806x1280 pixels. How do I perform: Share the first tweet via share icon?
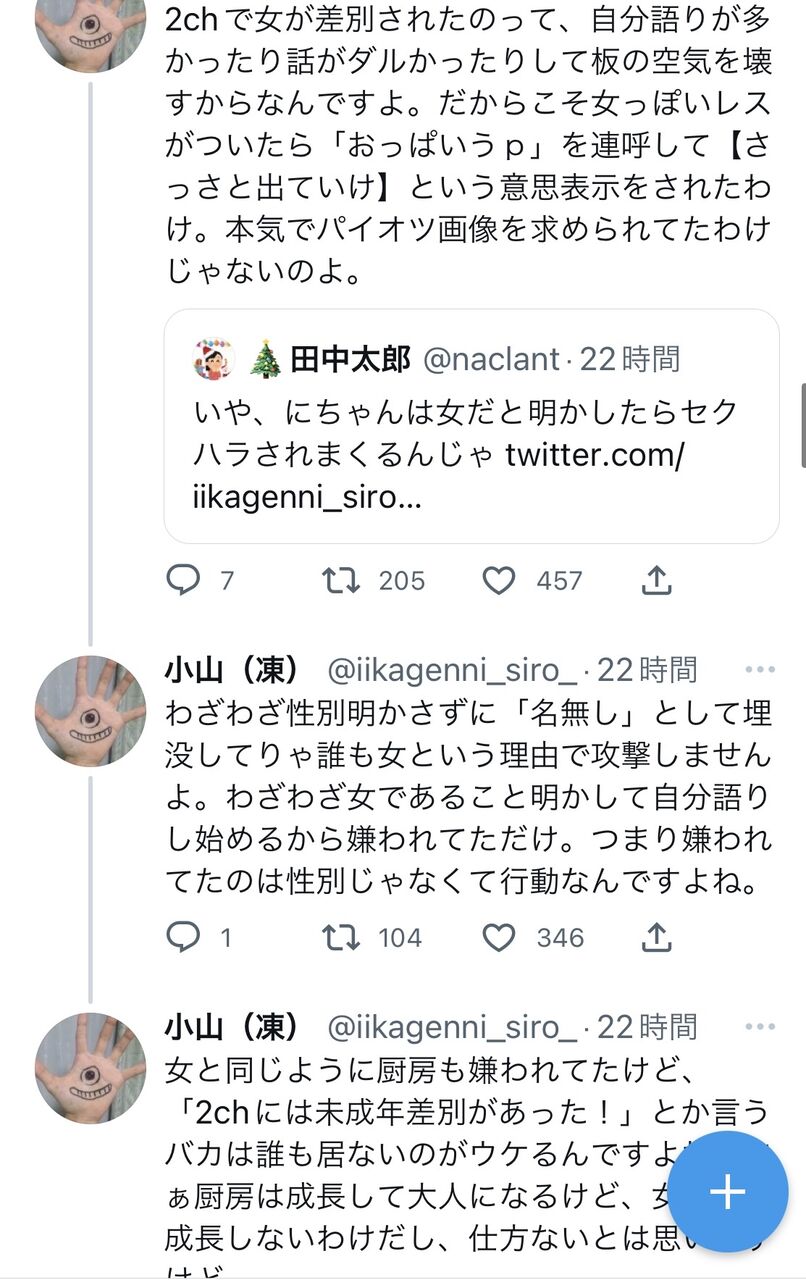pyautogui.click(x=655, y=580)
